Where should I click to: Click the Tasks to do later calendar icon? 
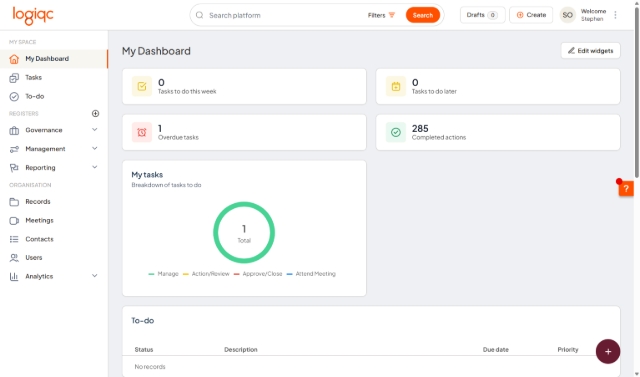coord(396,86)
